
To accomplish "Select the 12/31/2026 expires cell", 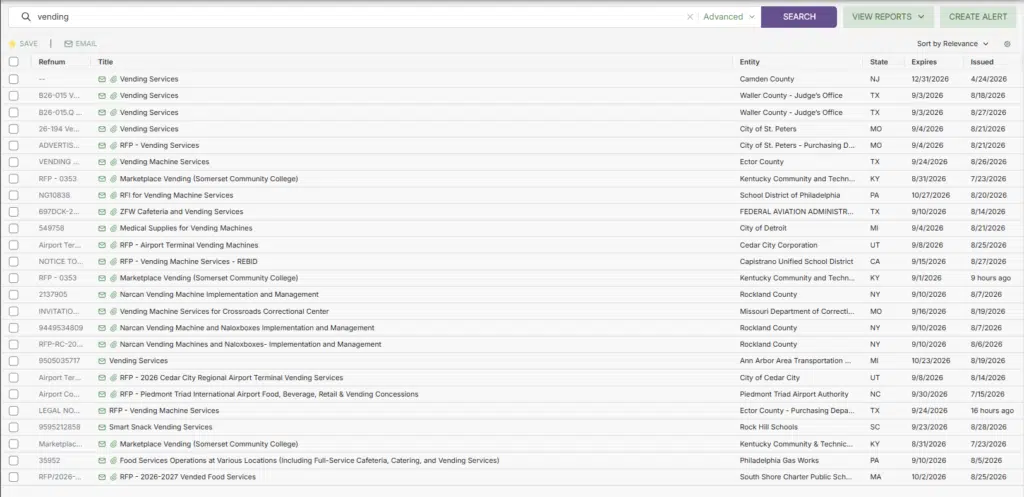I will [930, 79].
